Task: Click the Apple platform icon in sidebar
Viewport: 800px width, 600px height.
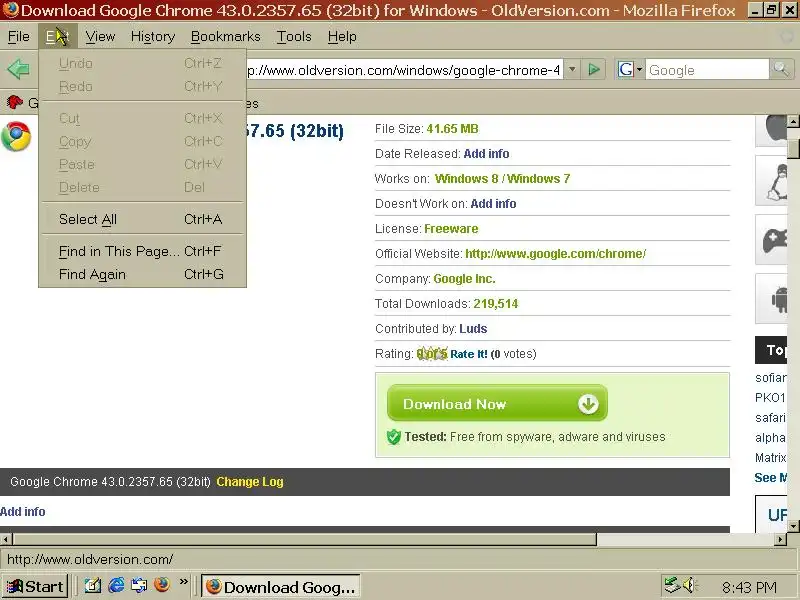Action: (773, 130)
